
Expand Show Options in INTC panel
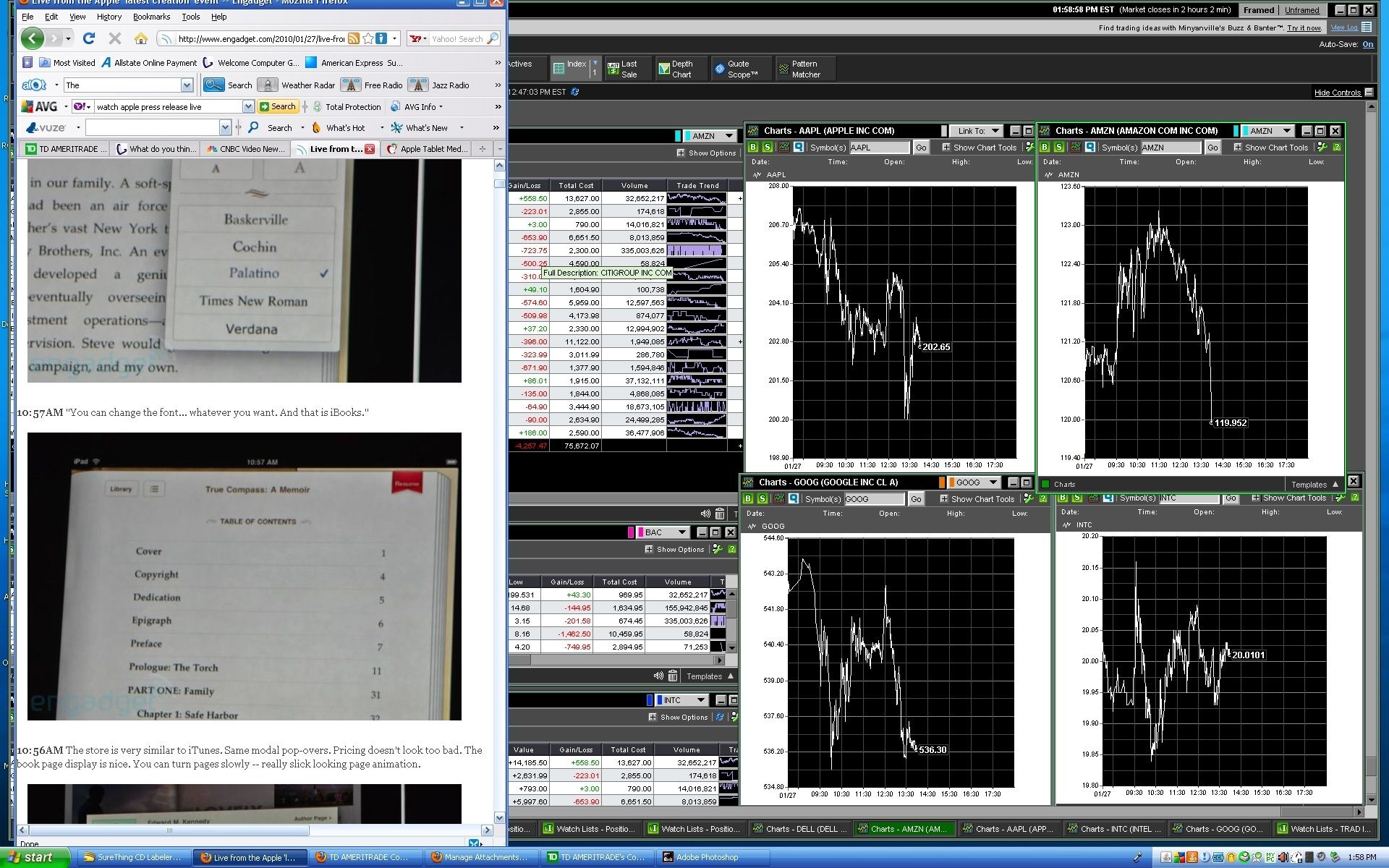click(x=678, y=717)
